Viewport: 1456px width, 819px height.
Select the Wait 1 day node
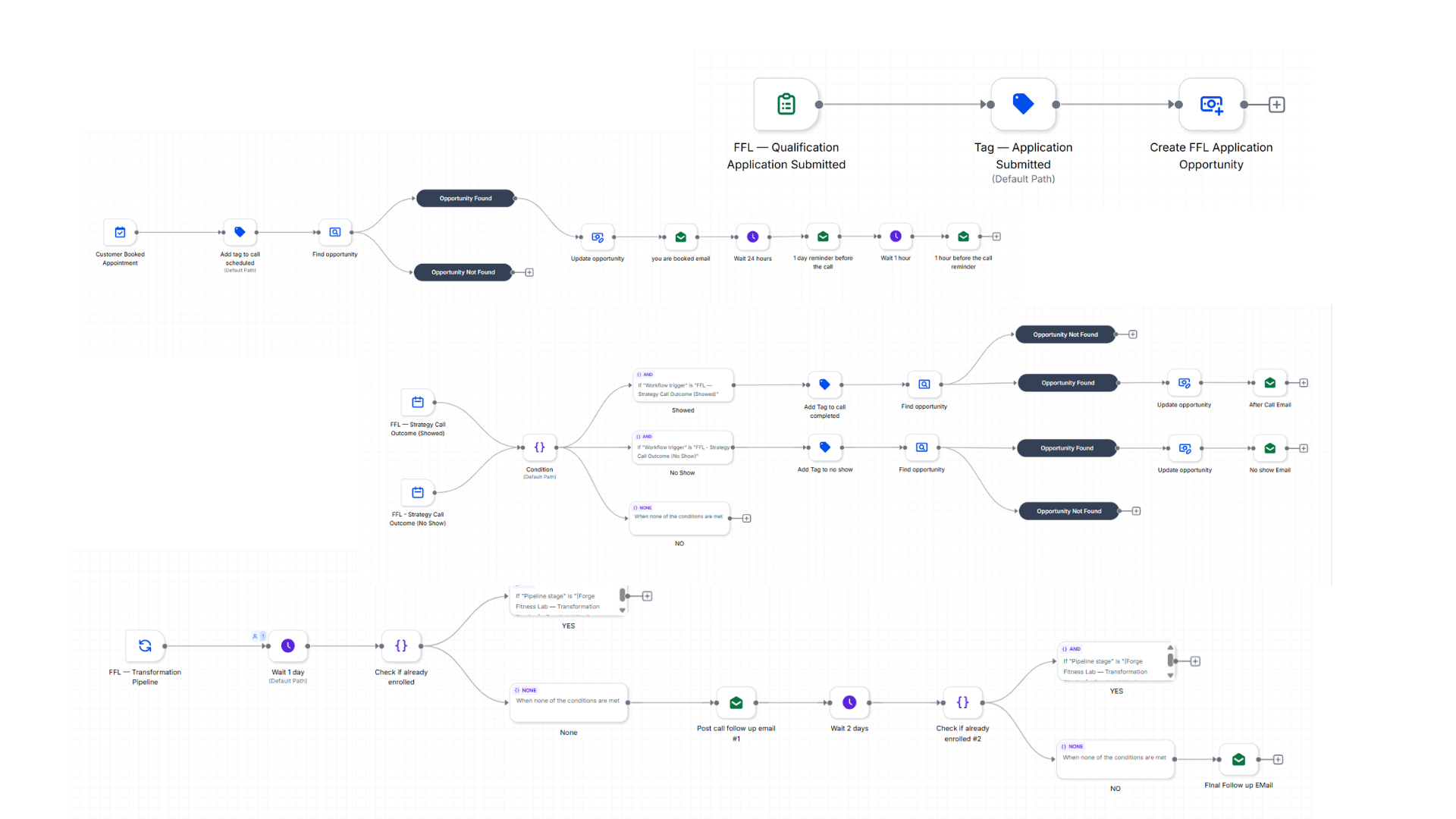[x=288, y=646]
